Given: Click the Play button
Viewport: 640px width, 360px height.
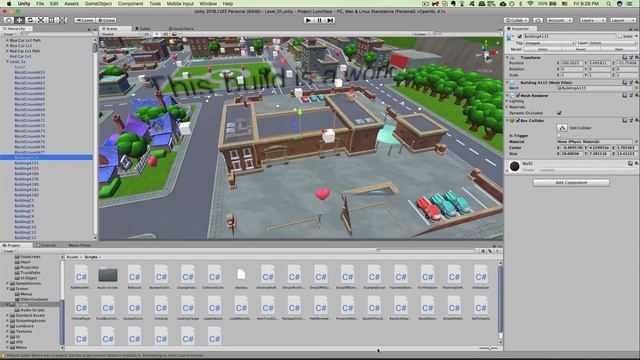Looking at the screenshot, I should 309,20.
